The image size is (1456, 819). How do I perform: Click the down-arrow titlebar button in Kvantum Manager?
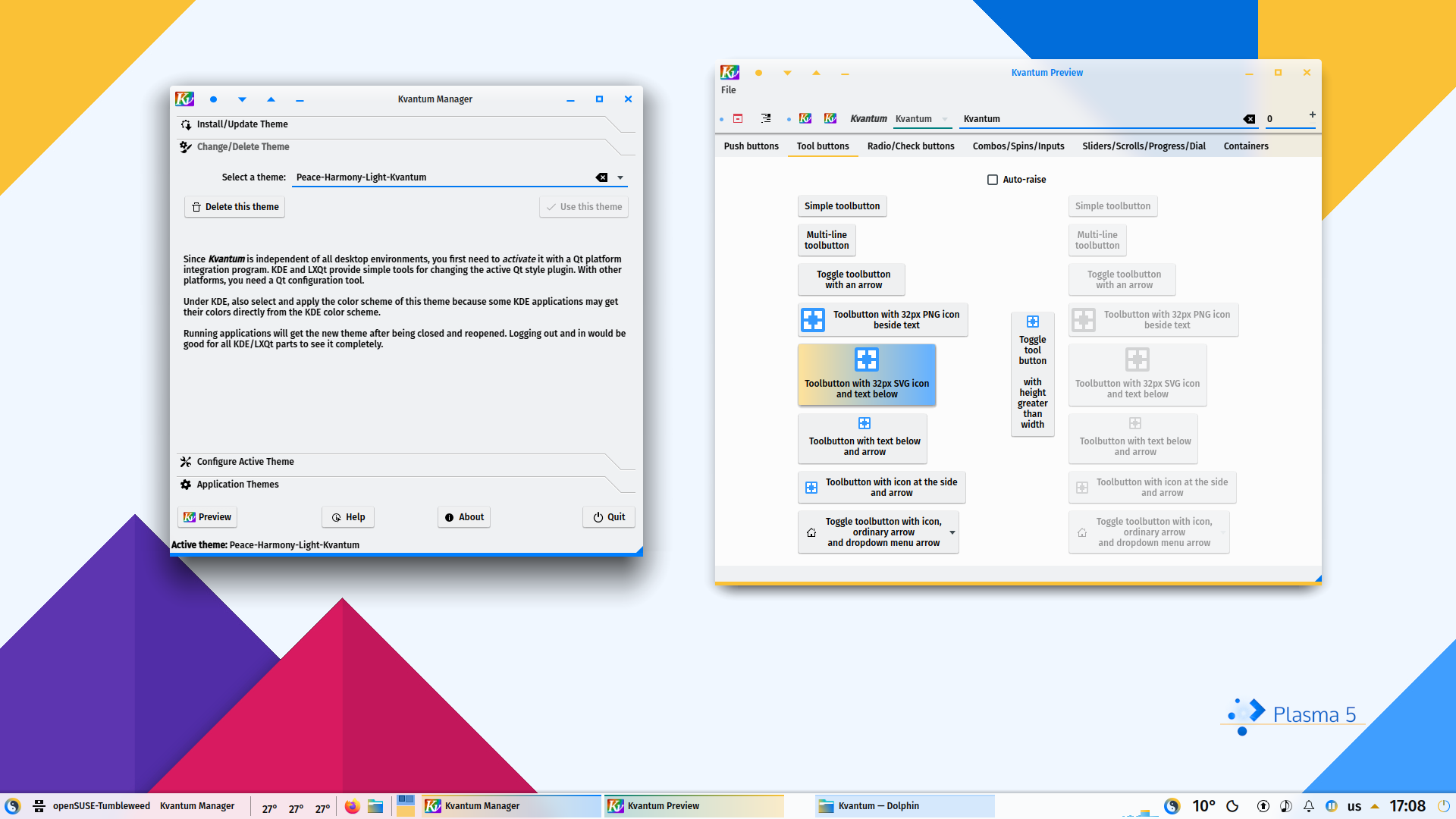pos(242,99)
